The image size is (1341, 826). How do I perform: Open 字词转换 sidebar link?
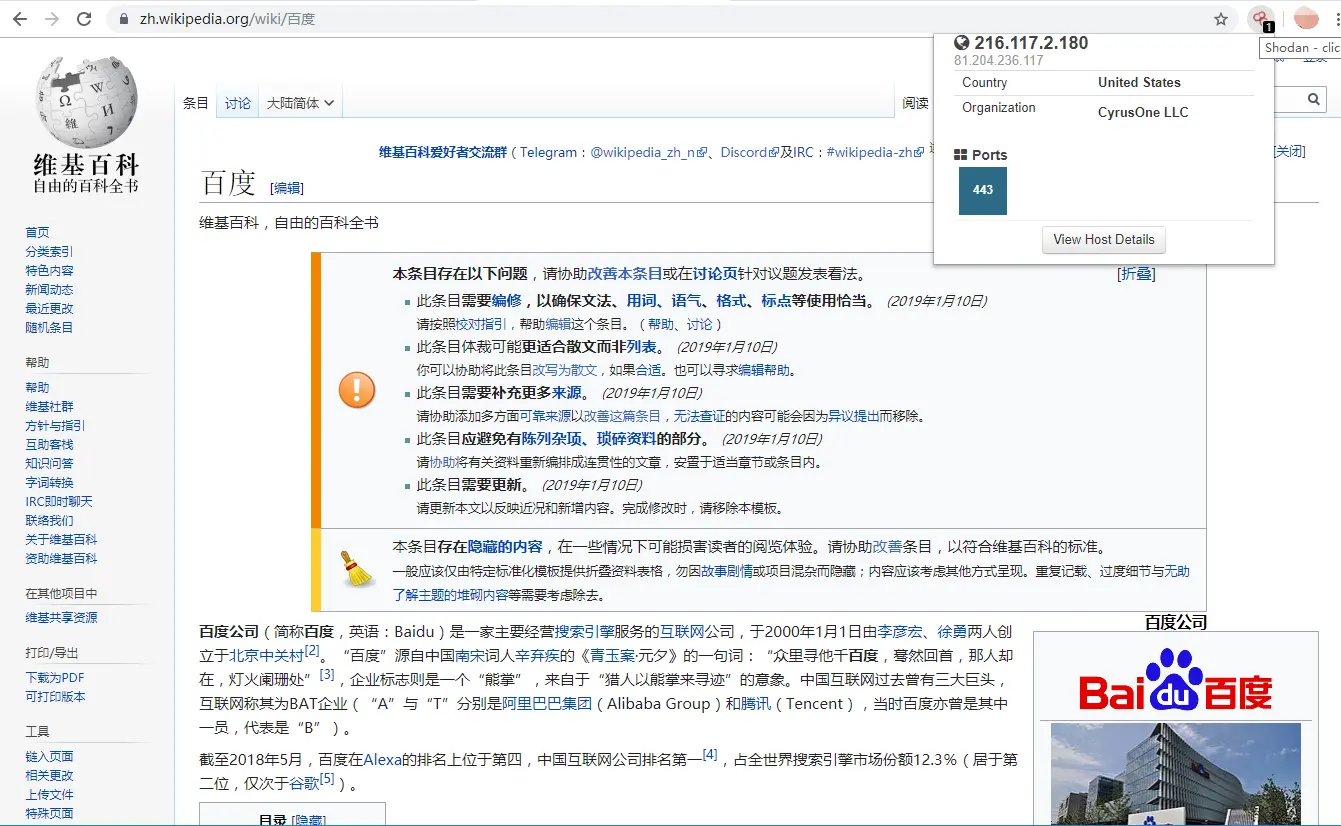tap(49, 482)
